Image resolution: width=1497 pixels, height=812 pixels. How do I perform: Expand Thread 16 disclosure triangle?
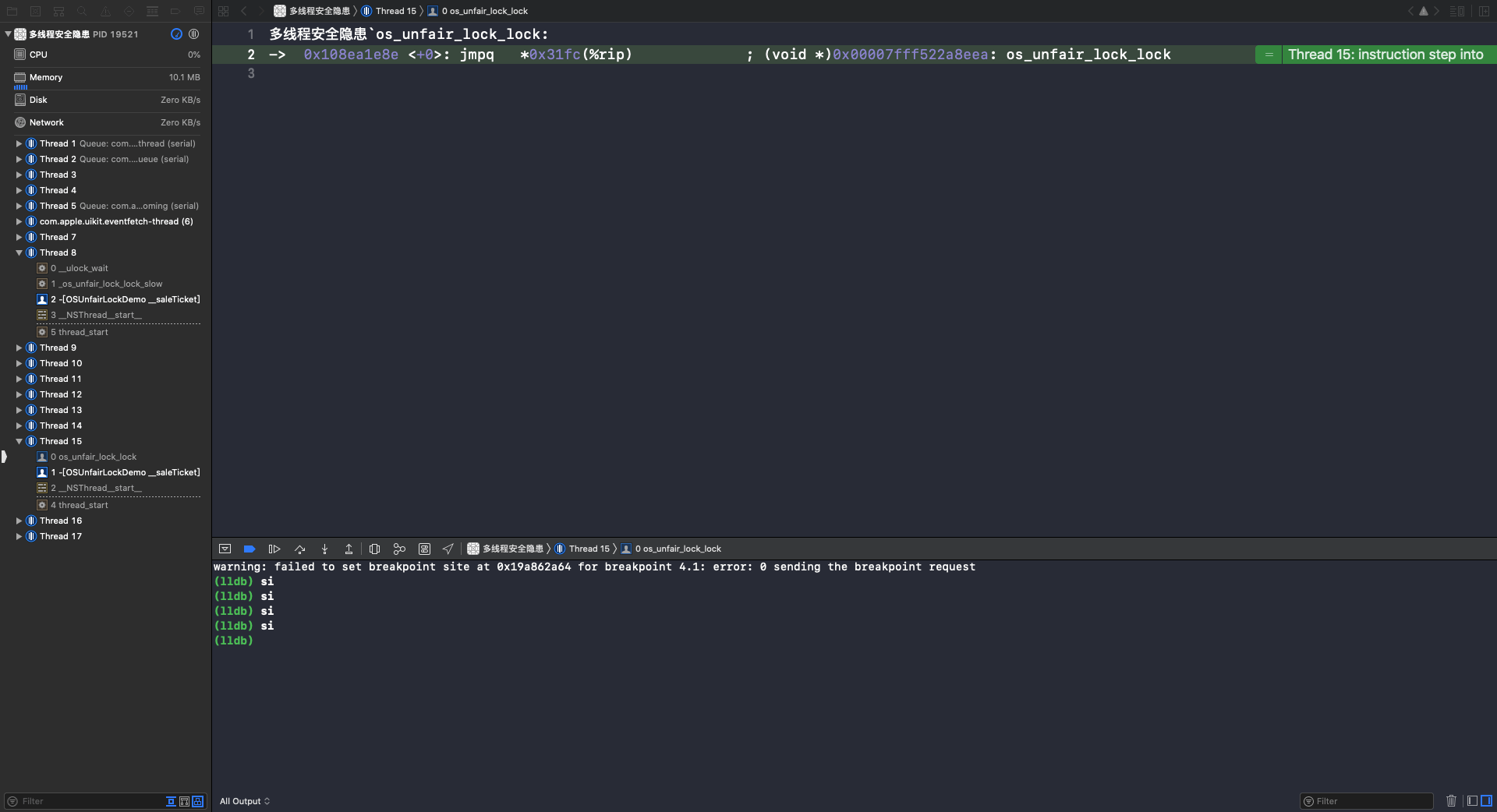click(x=19, y=521)
